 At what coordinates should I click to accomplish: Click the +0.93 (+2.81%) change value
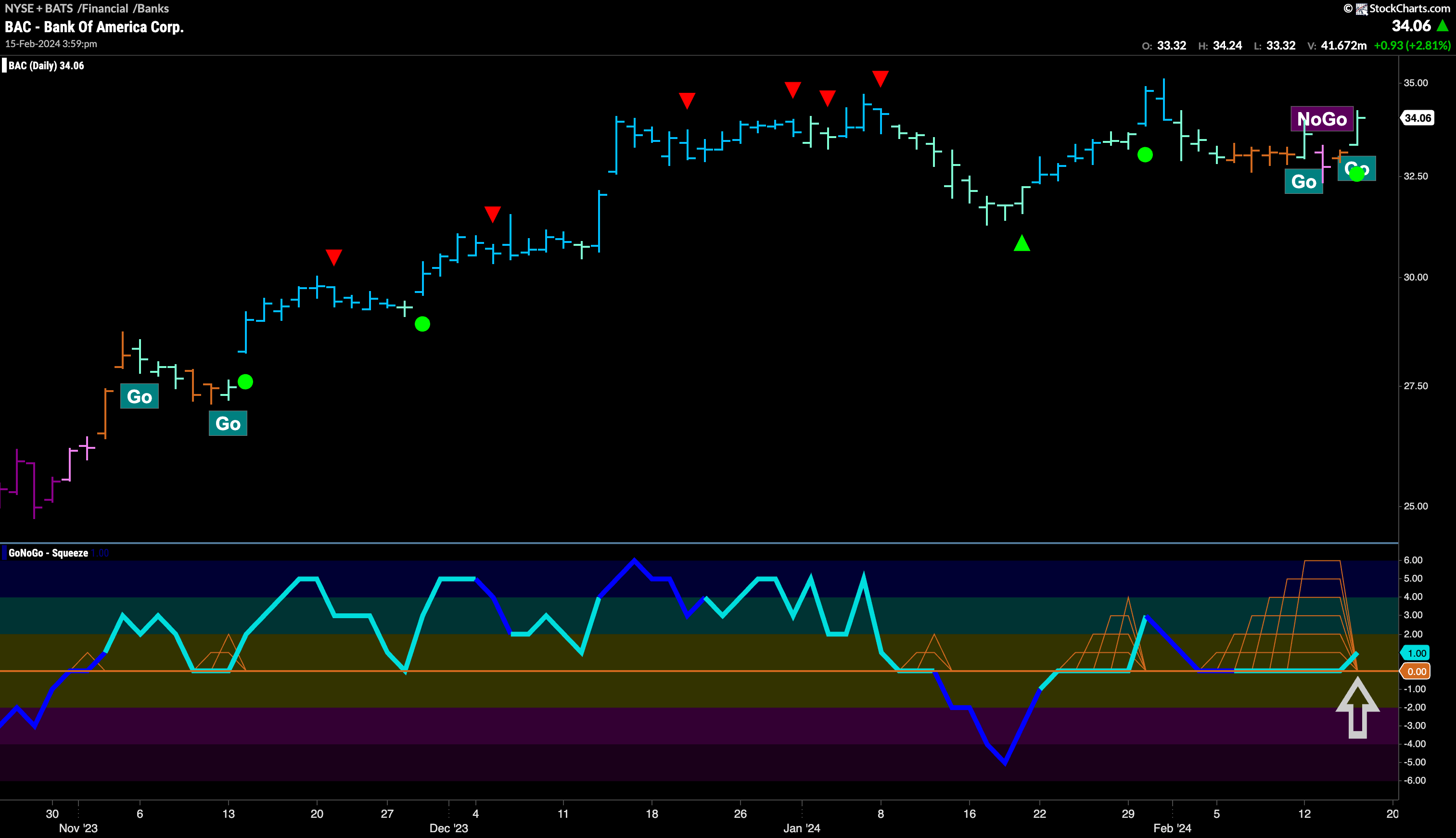pyautogui.click(x=1412, y=46)
